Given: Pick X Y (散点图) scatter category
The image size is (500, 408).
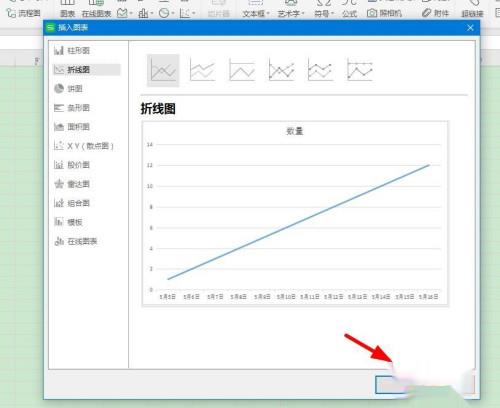Looking at the screenshot, I should click(x=84, y=146).
